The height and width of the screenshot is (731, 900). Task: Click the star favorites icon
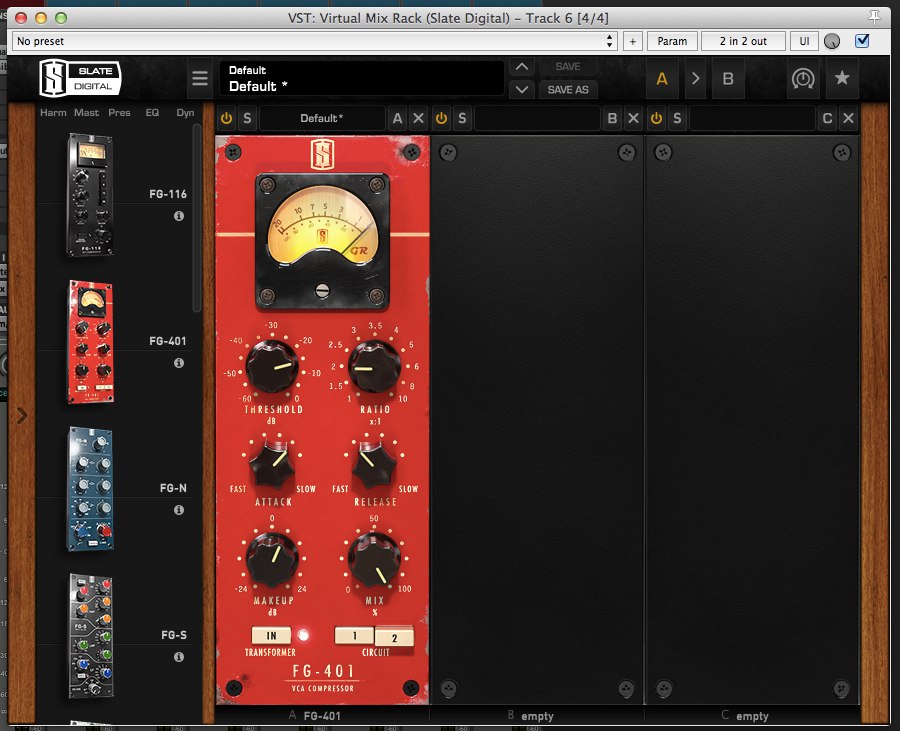tap(842, 78)
